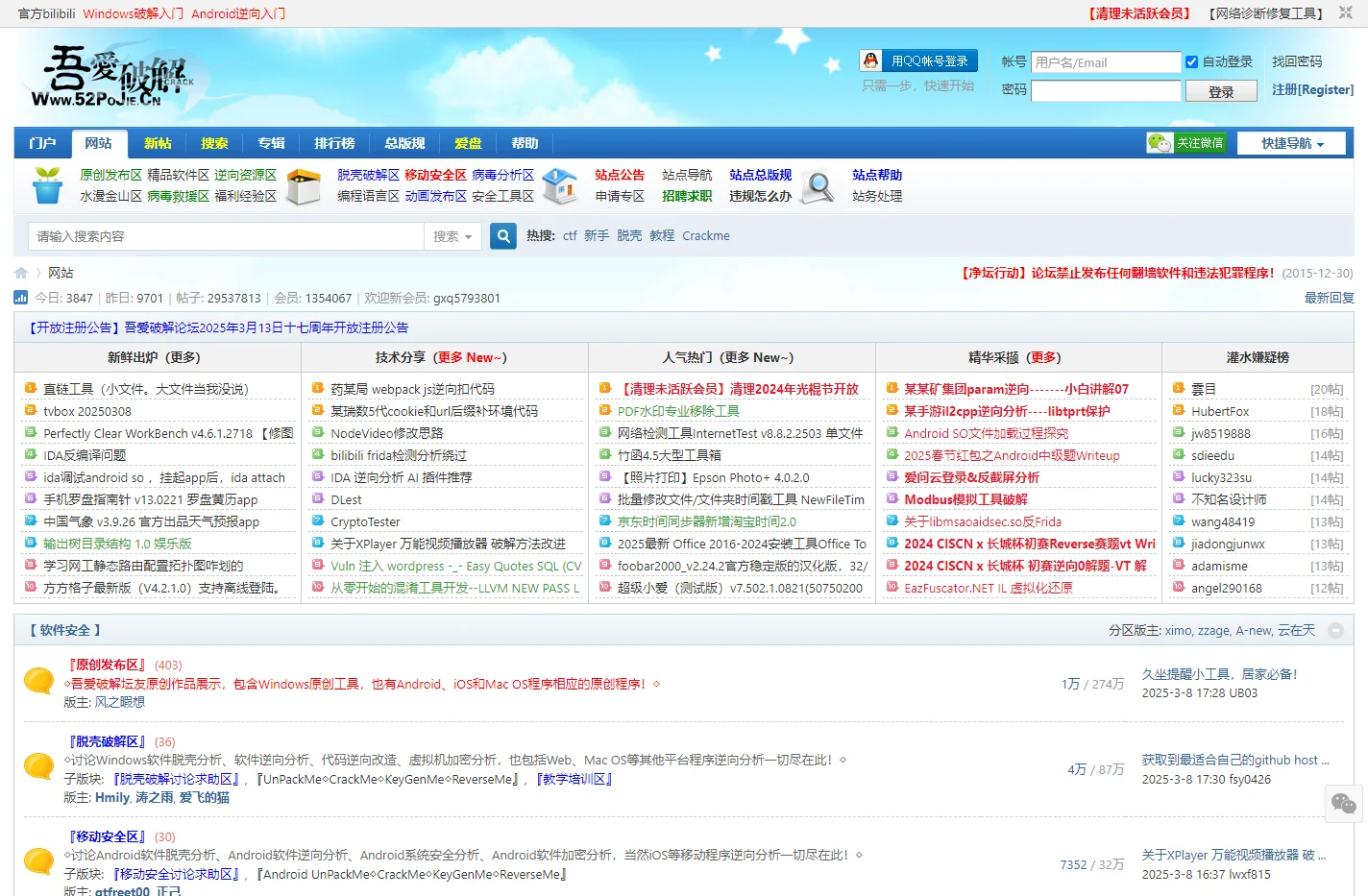The width and height of the screenshot is (1368, 896).
Task: Open the 排行榜 nav tab
Action: click(334, 143)
